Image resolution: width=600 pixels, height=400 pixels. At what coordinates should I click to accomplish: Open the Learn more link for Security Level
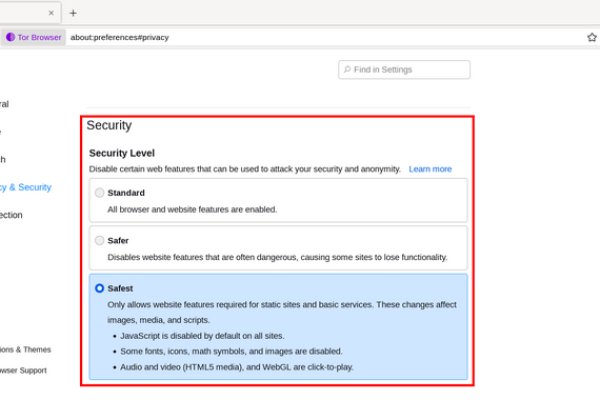point(430,169)
